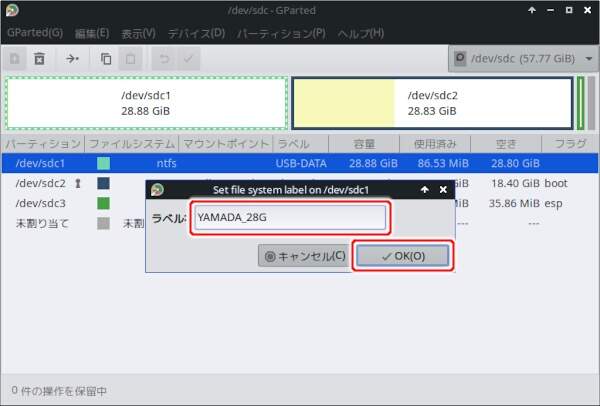This screenshot has height=406, width=600.
Task: Click the roll-up arrow in the label dialog title bar
Action: (424, 189)
